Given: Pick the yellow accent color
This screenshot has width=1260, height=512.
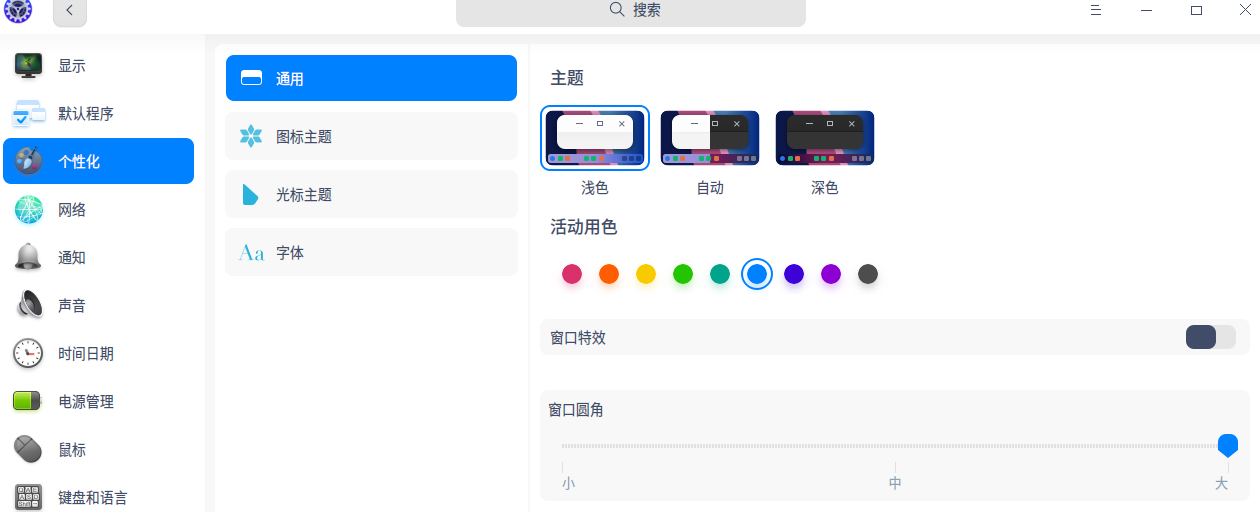Looking at the screenshot, I should (x=646, y=274).
